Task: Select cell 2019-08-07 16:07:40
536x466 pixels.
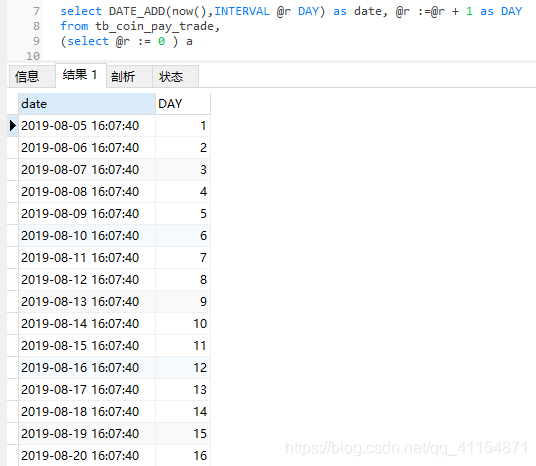Action: 87,170
